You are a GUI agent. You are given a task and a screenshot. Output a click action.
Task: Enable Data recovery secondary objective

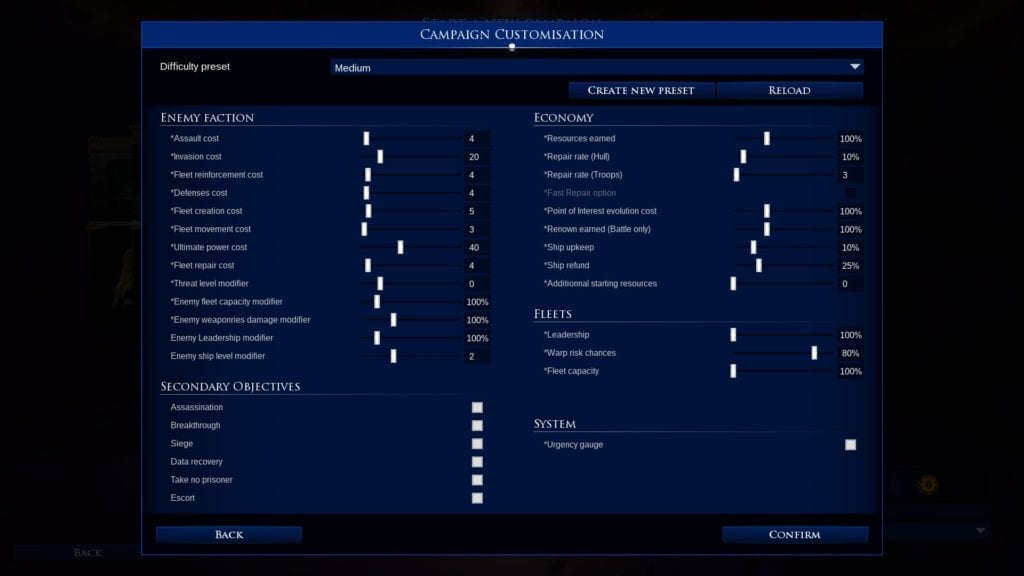click(x=477, y=461)
